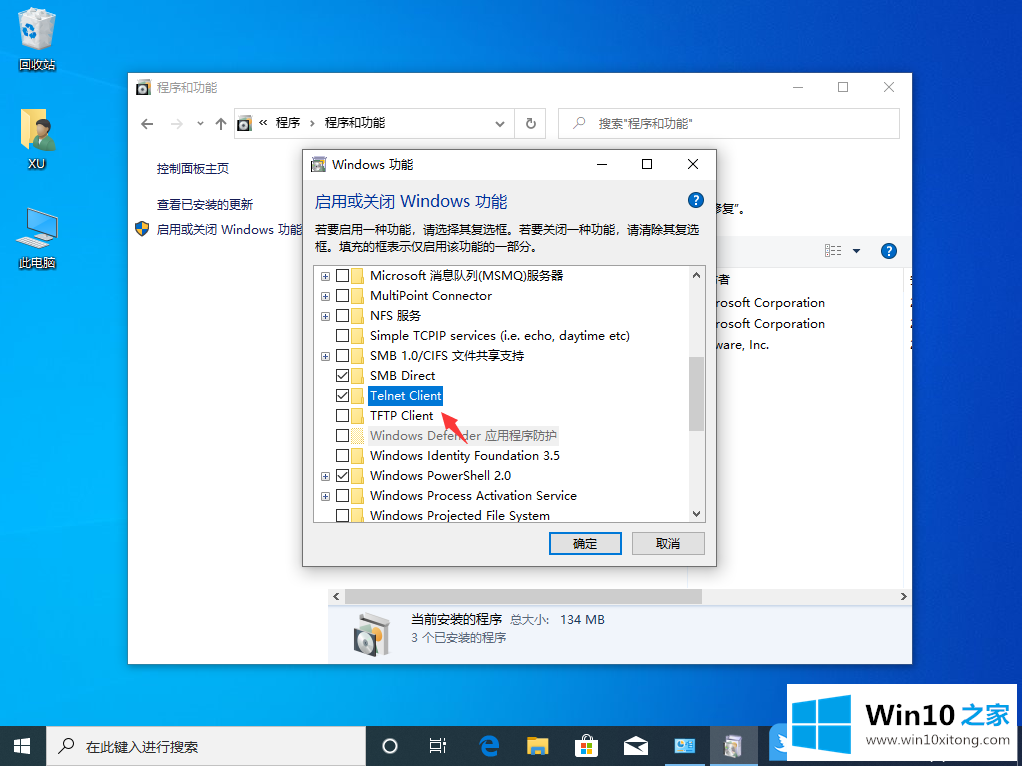Check Simple TCPIP services checkbox
Image resolution: width=1022 pixels, height=766 pixels.
pyautogui.click(x=342, y=336)
